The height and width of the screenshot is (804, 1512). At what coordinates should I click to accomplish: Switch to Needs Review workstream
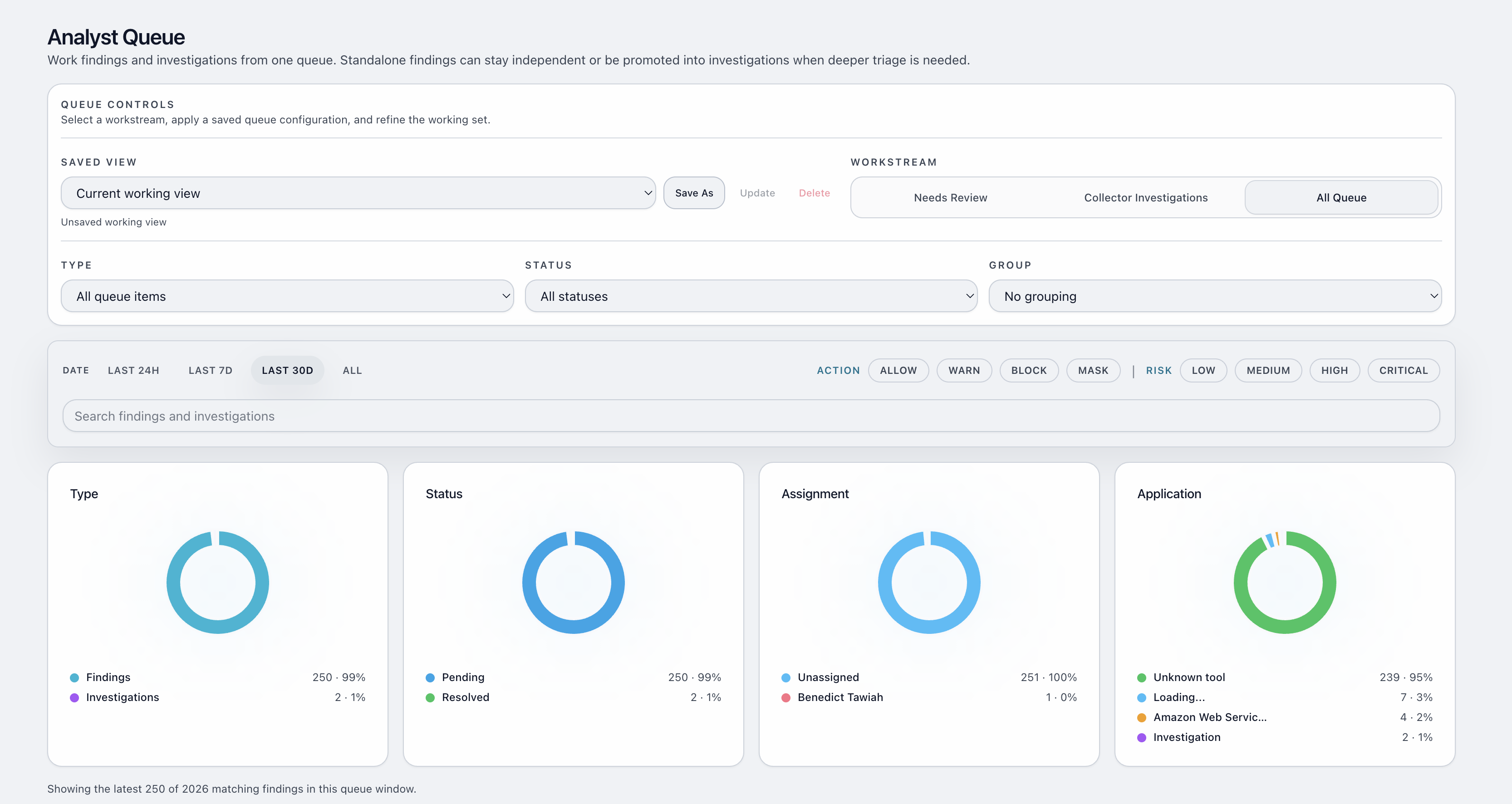pos(950,198)
